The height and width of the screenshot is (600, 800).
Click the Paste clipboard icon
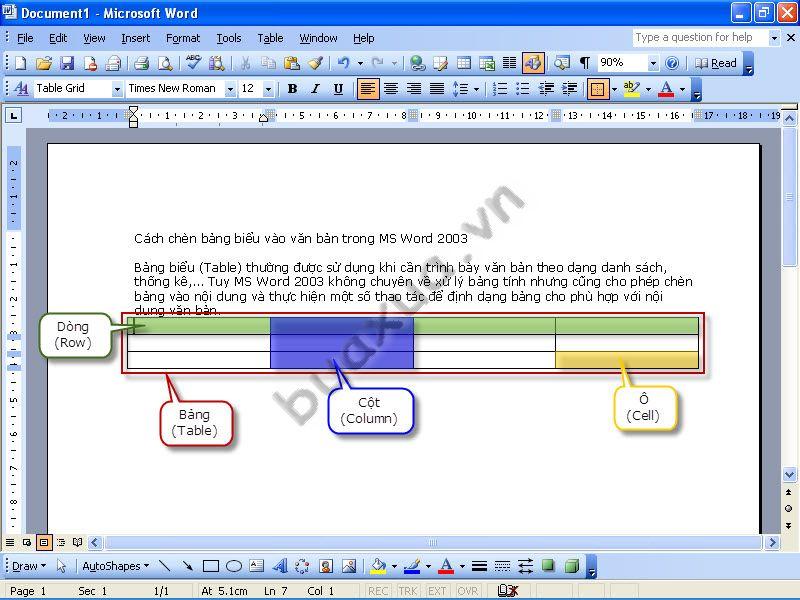tap(292, 63)
